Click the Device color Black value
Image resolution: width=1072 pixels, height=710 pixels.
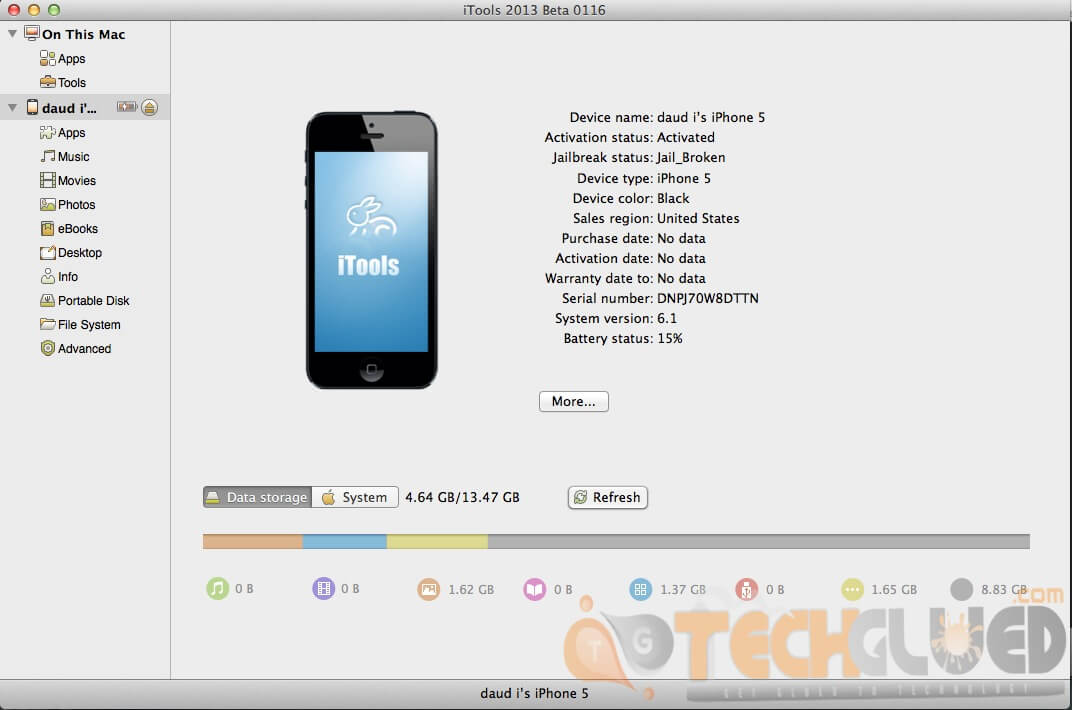coord(673,198)
